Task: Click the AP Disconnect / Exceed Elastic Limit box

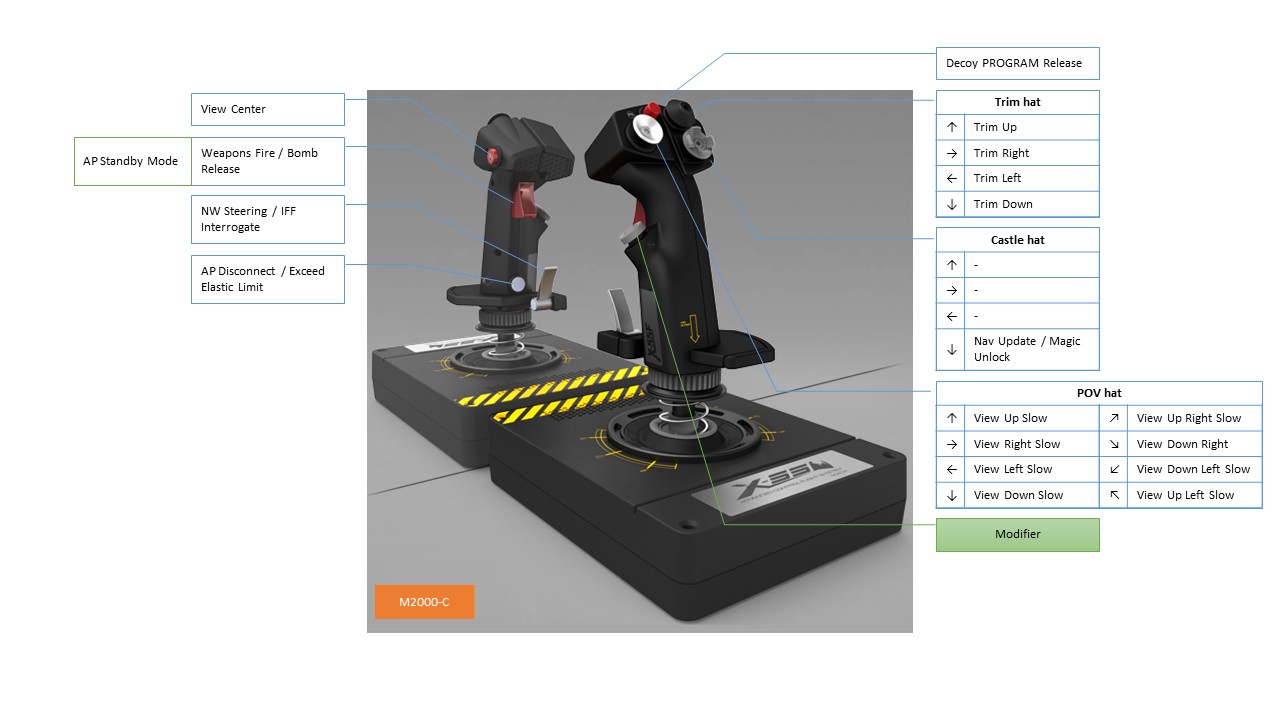Action: pyautogui.click(x=267, y=279)
